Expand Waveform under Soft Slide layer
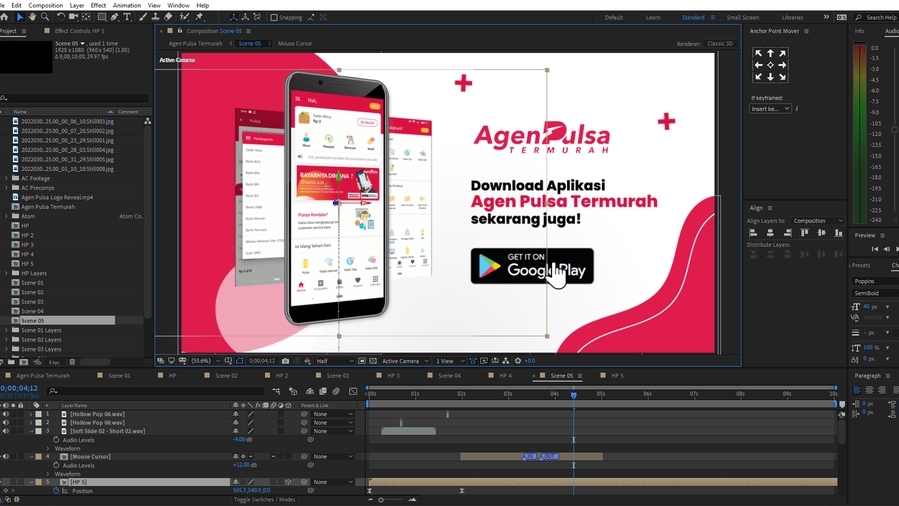The width and height of the screenshot is (899, 506). tap(48, 448)
